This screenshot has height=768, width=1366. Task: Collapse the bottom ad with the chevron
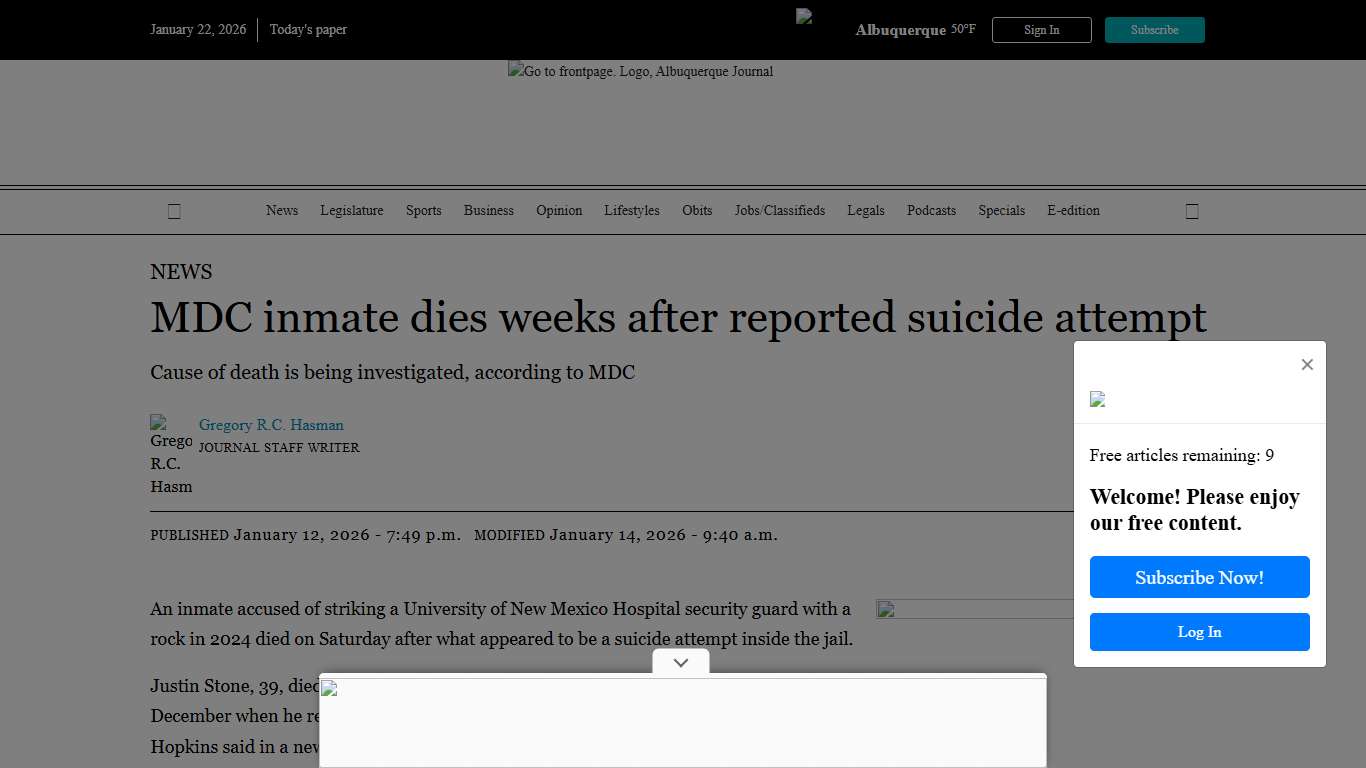(x=680, y=662)
